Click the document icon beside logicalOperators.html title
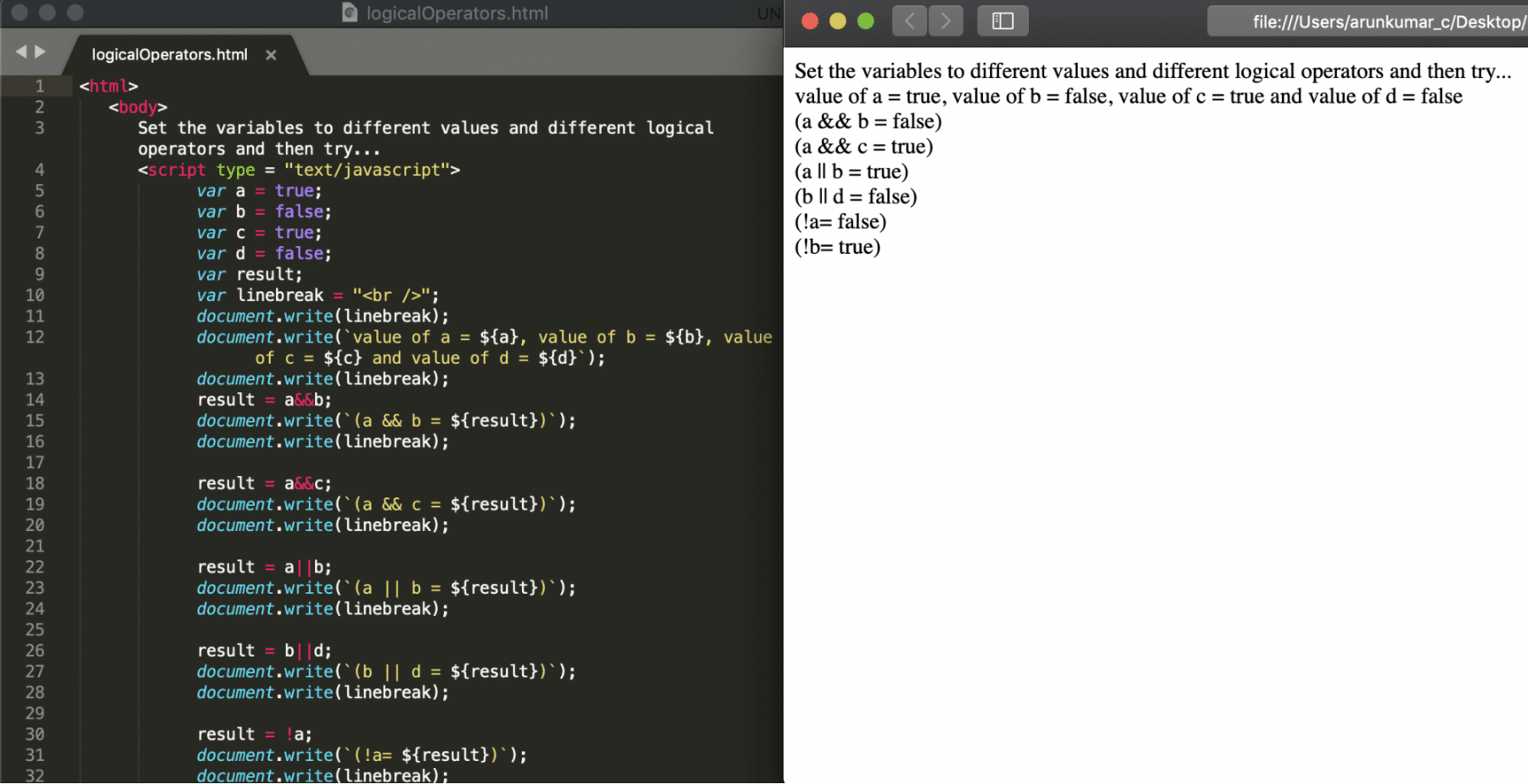The image size is (1528, 784). tap(349, 13)
